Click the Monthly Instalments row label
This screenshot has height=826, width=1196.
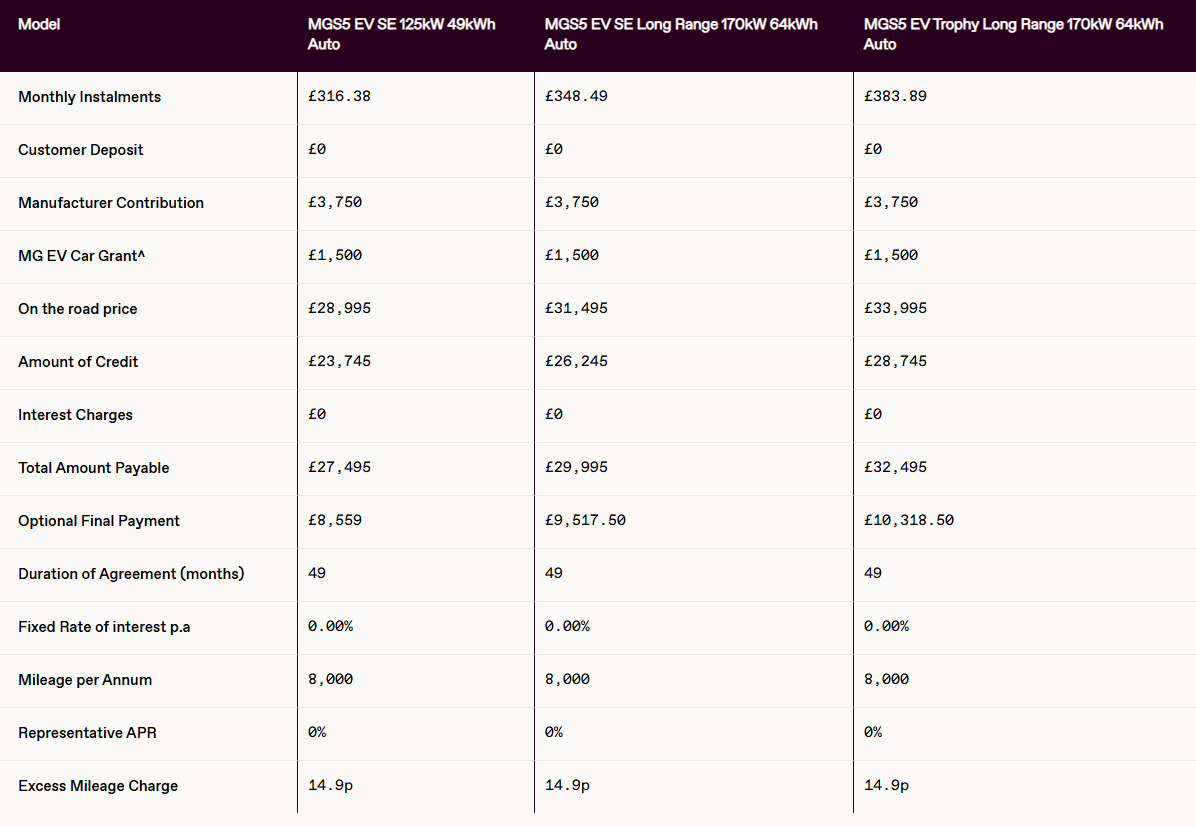click(89, 97)
